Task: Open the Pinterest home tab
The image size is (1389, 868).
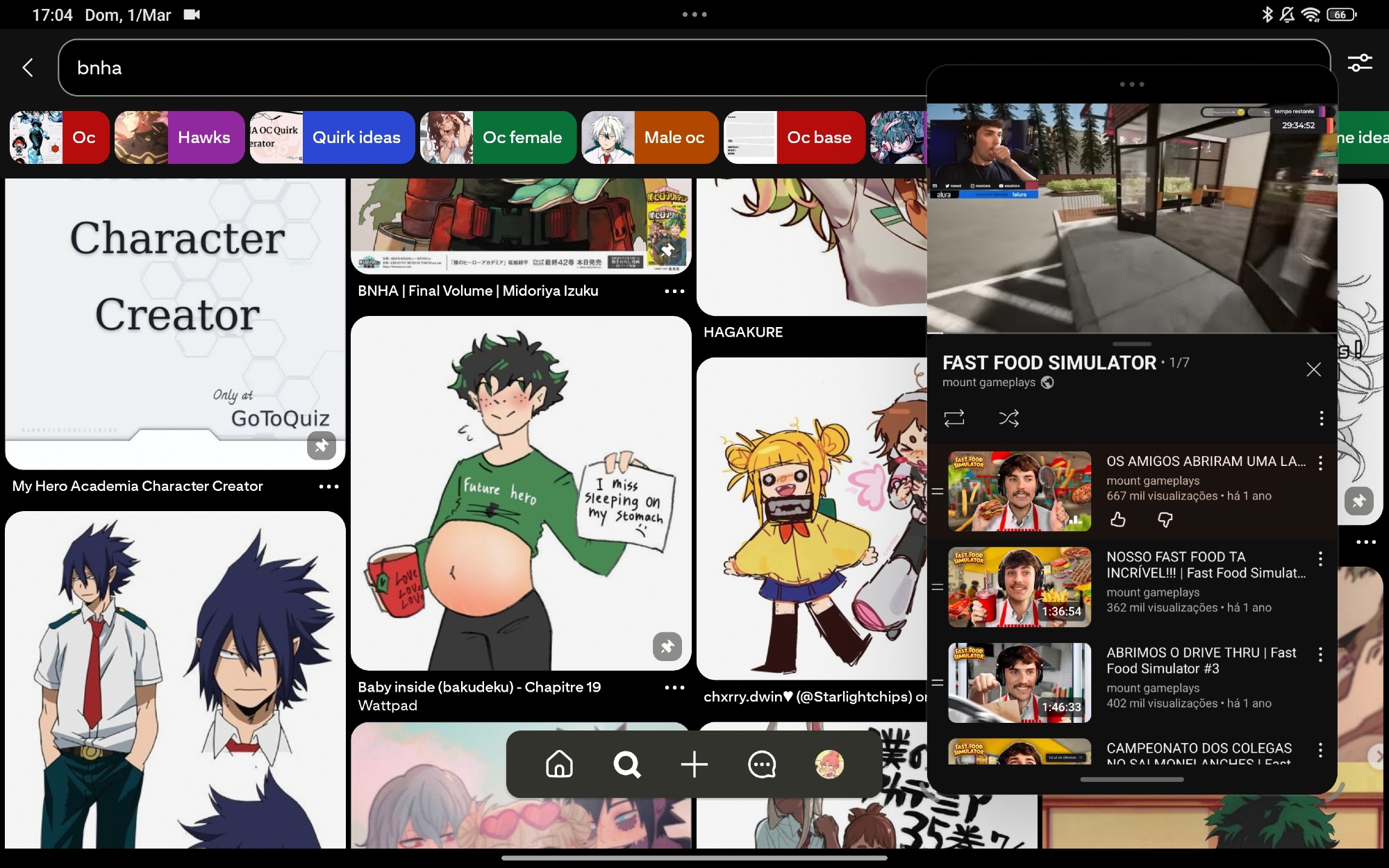Action: coord(559,765)
